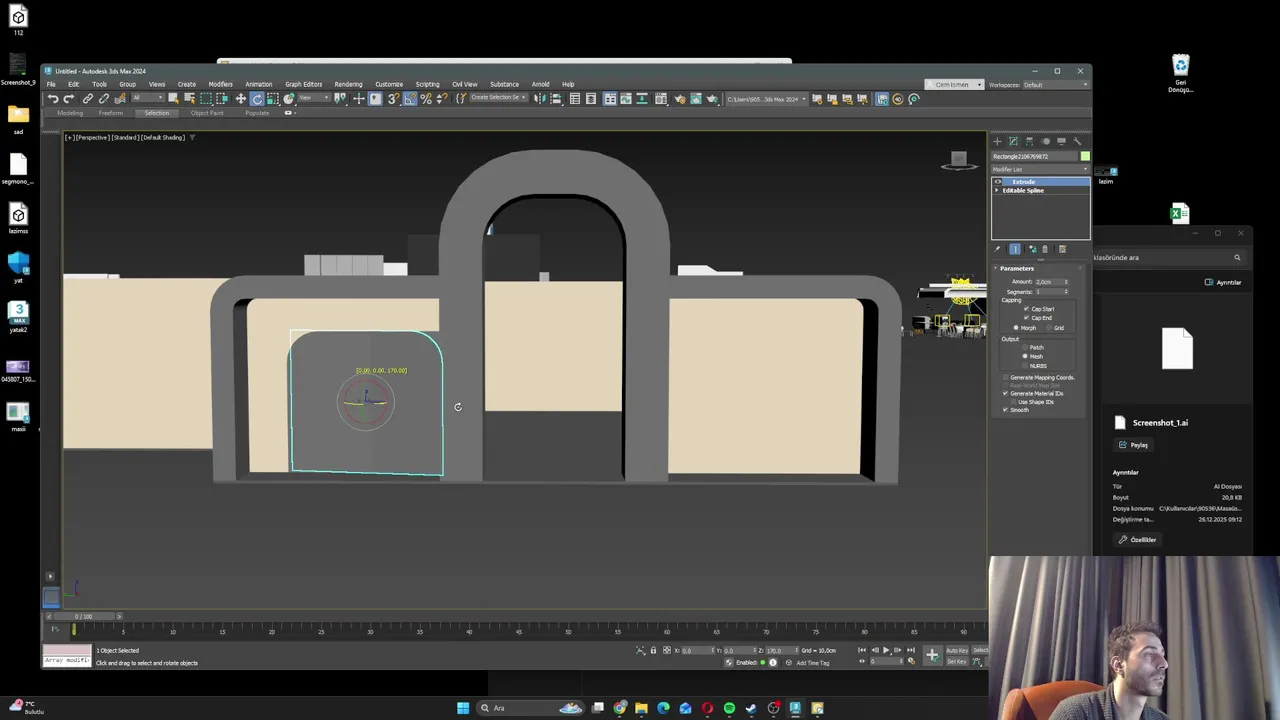Toggle Generate Material IDs checkbox
Viewport: 1280px width, 720px height.
click(1006, 393)
